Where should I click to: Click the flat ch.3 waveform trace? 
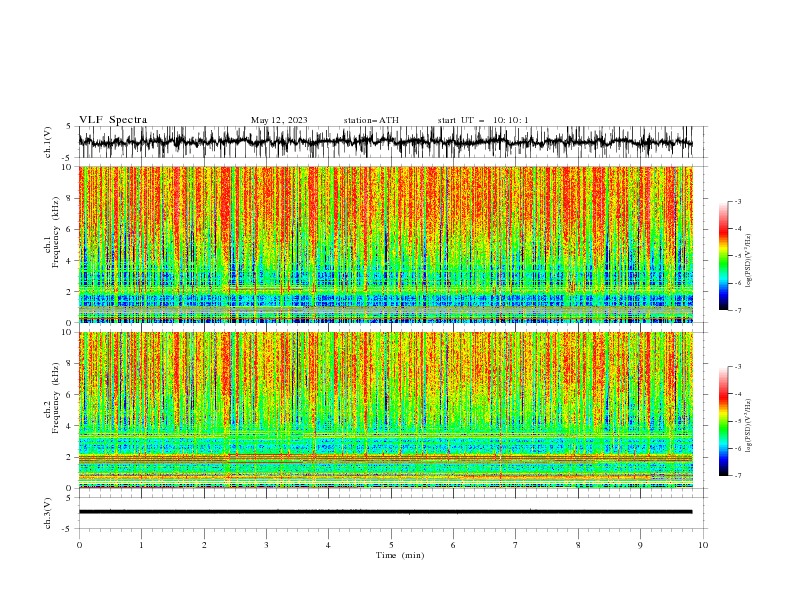pos(385,512)
